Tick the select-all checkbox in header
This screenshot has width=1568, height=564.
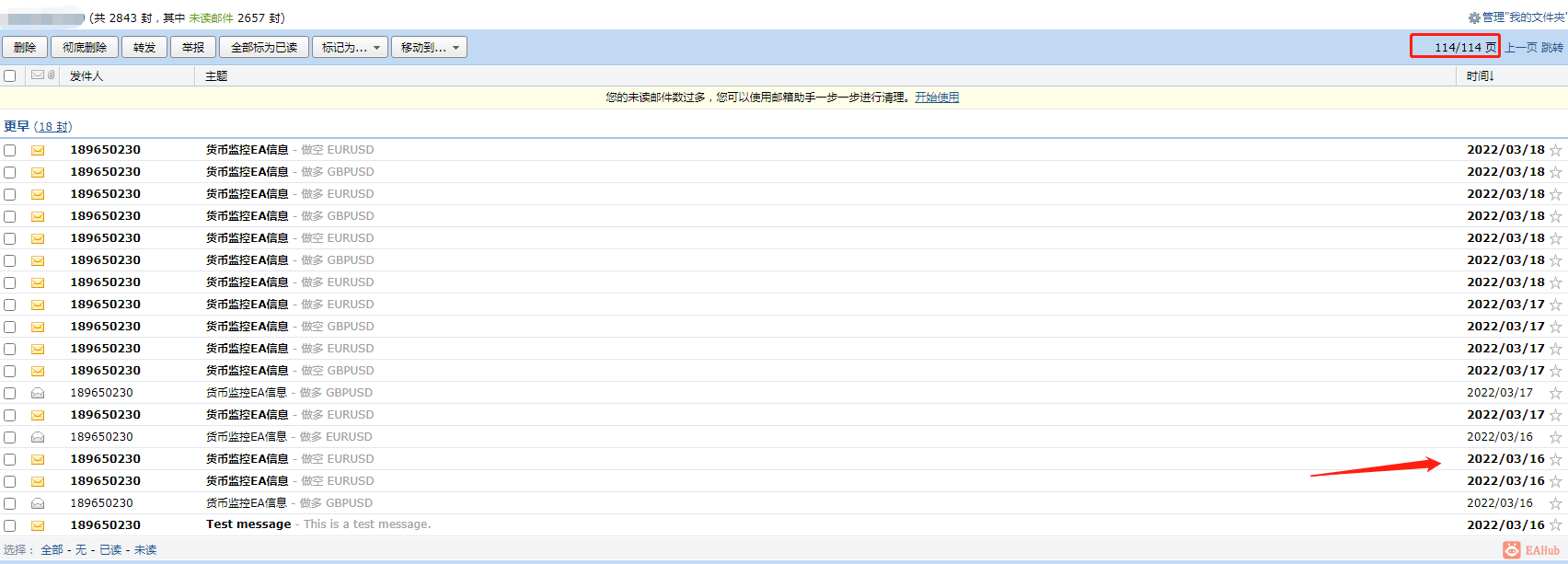10,75
